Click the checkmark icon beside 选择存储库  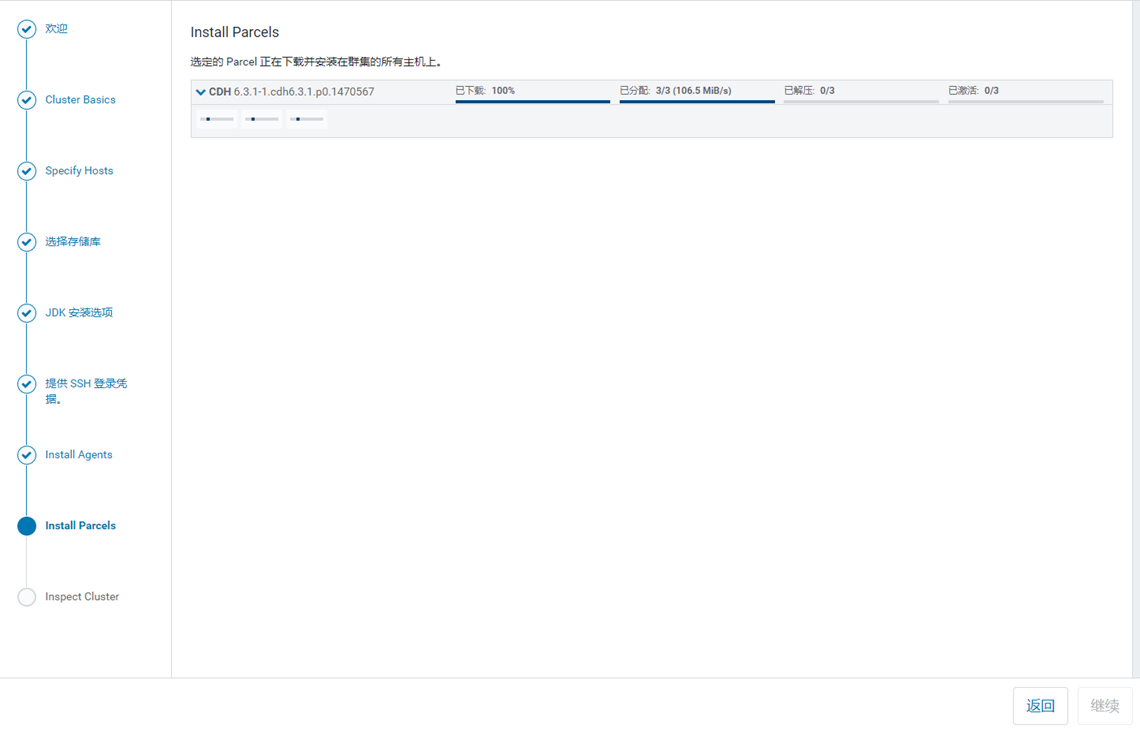27,242
